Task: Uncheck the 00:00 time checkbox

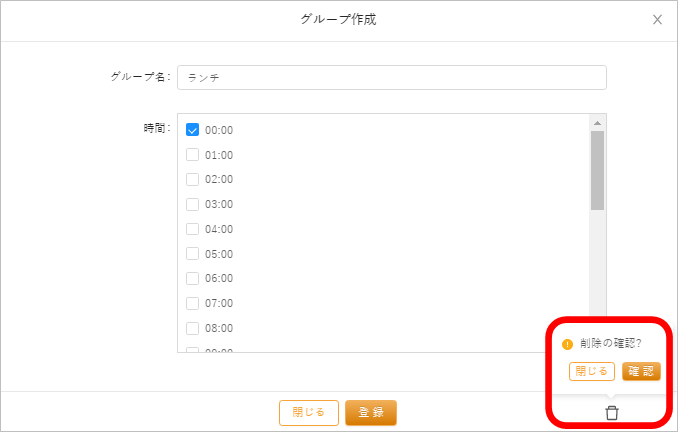Action: 193,130
